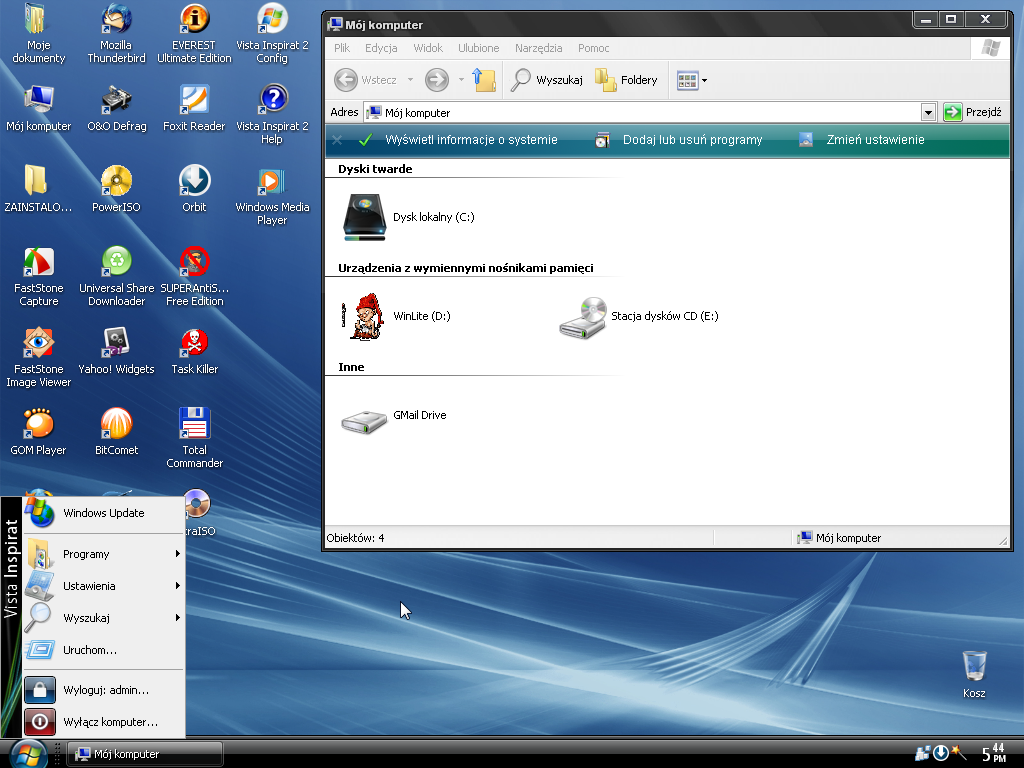
Task: Open Mozilla Thunderbird desktop icon
Action: click(116, 33)
